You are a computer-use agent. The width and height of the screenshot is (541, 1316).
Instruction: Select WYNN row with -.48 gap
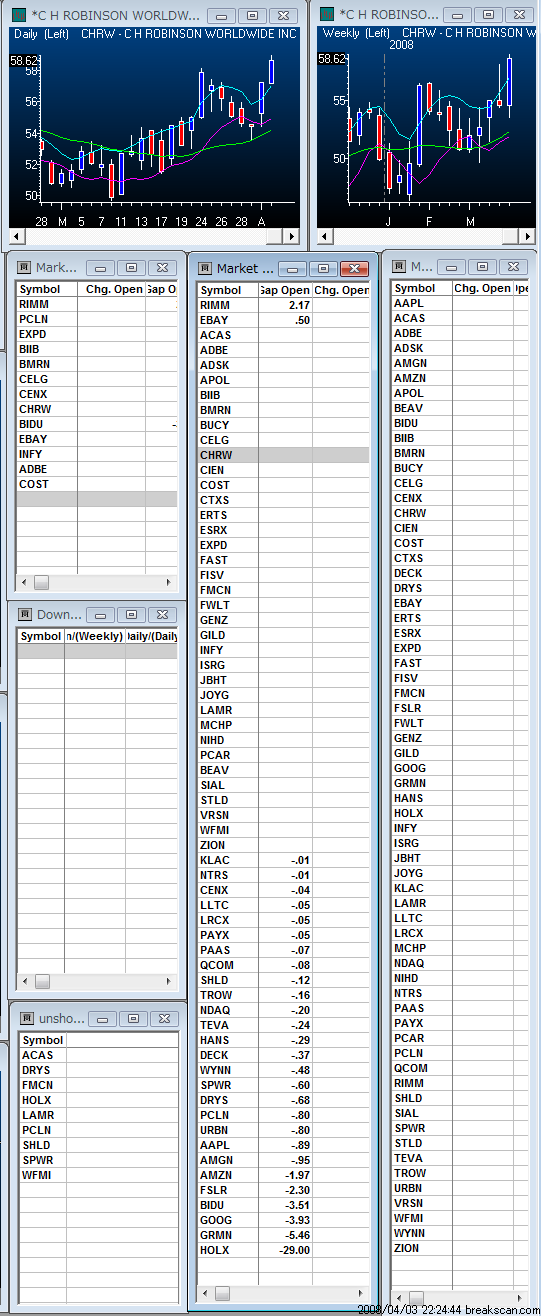pos(283,1070)
